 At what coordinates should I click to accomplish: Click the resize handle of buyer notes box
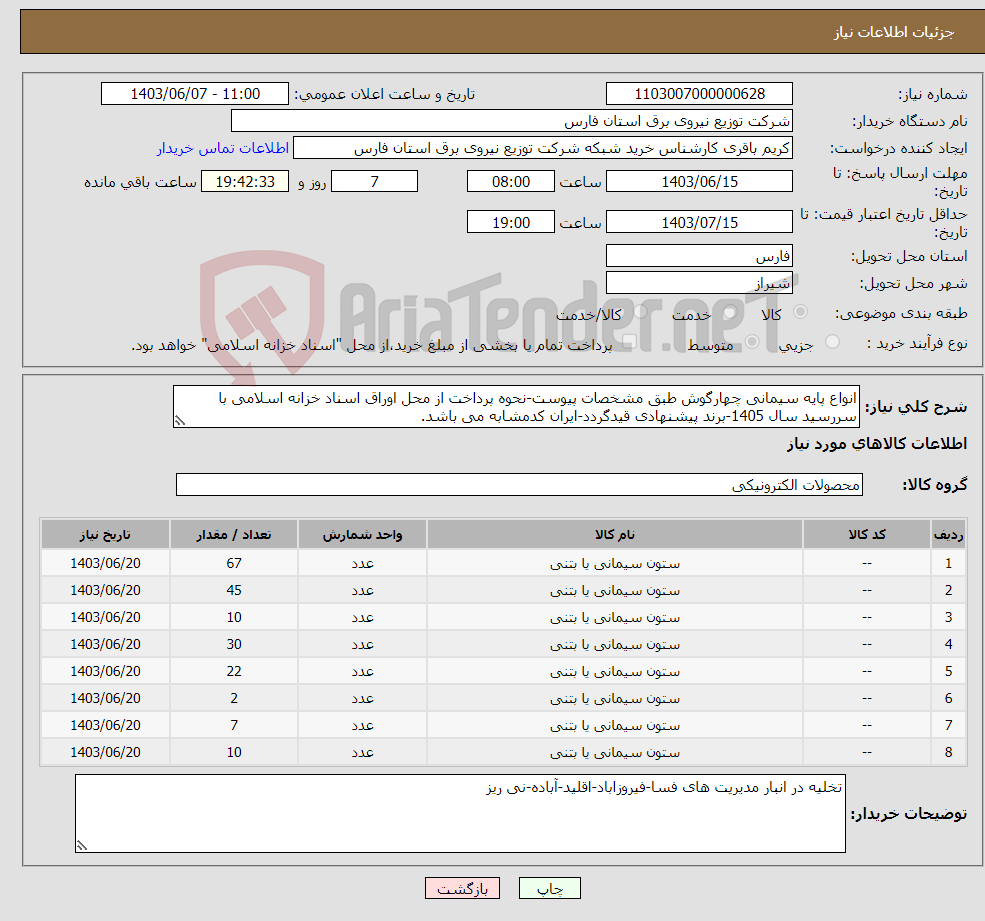82,846
